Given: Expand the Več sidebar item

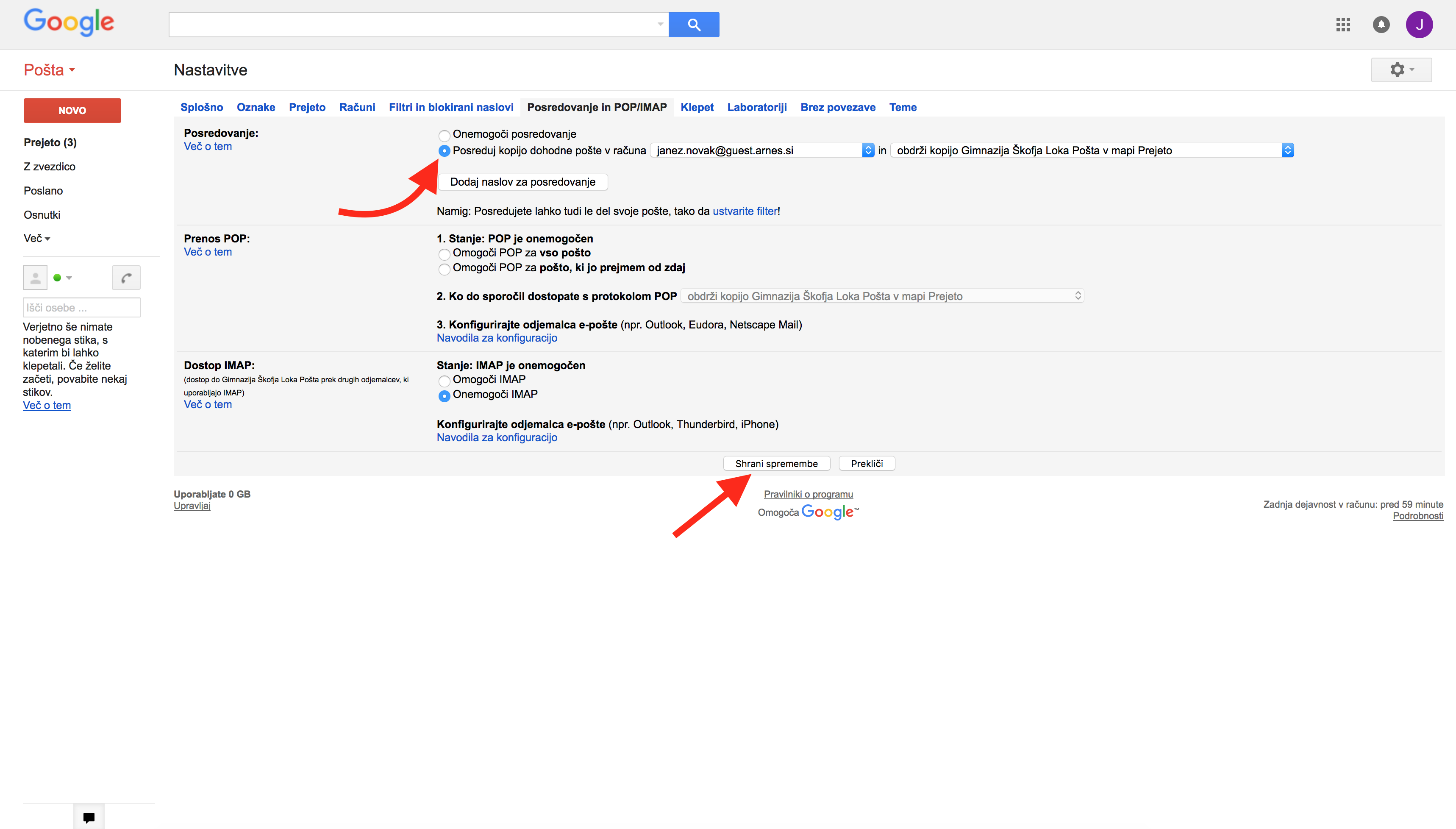Looking at the screenshot, I should pyautogui.click(x=37, y=239).
